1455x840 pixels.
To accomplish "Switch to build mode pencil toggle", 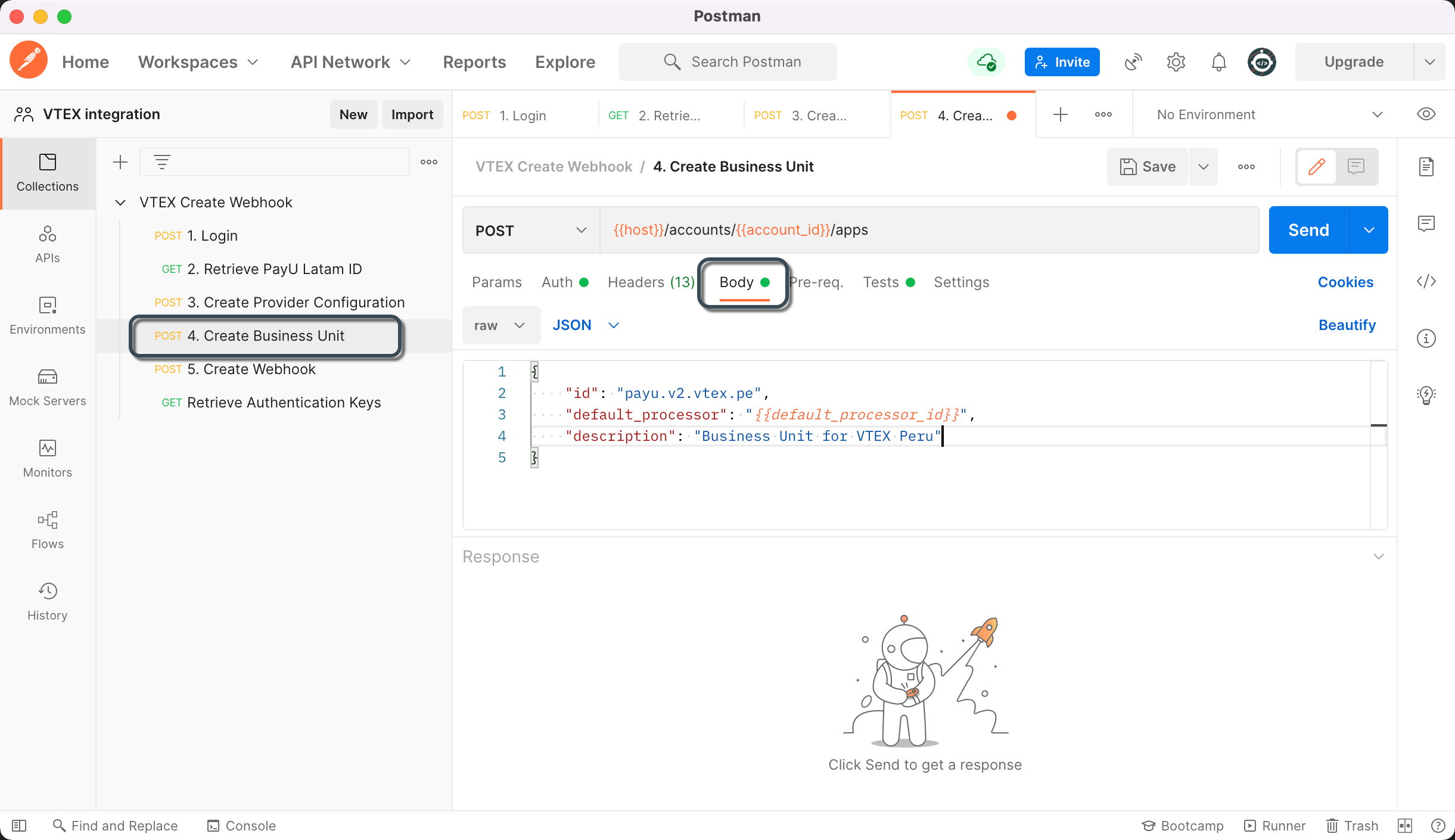I will tap(1316, 167).
